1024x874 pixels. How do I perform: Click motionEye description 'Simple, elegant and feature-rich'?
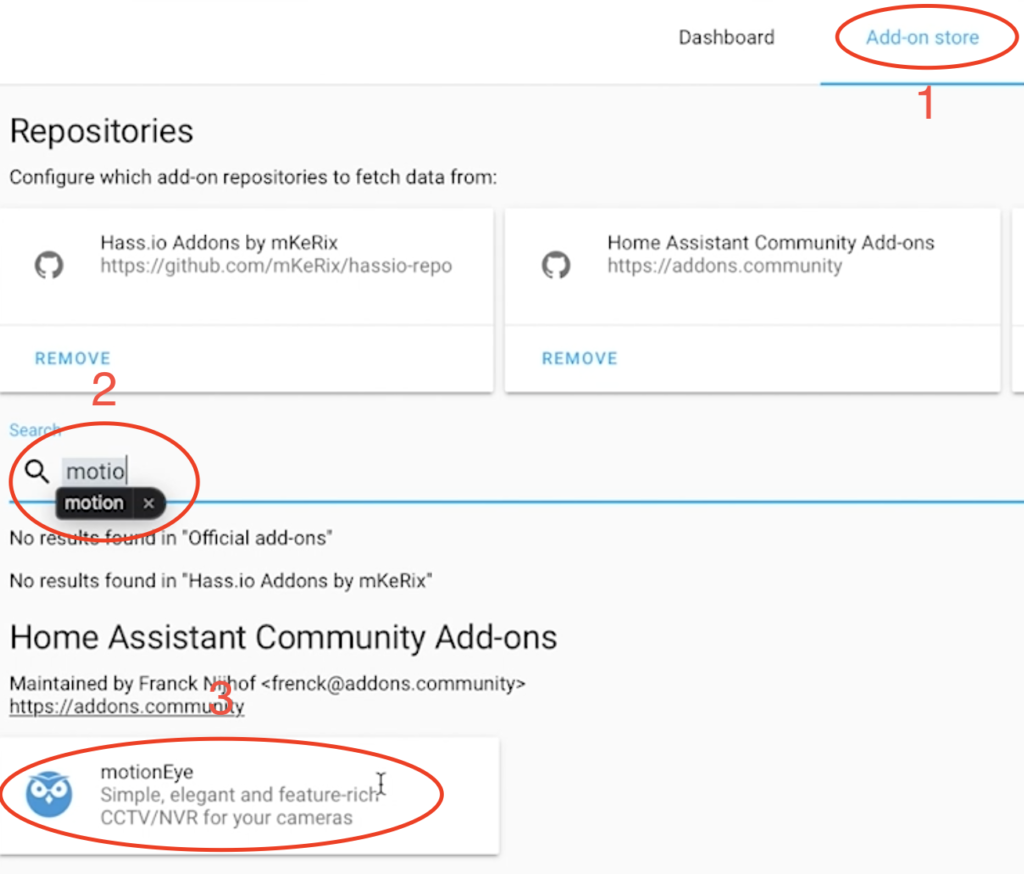239,794
